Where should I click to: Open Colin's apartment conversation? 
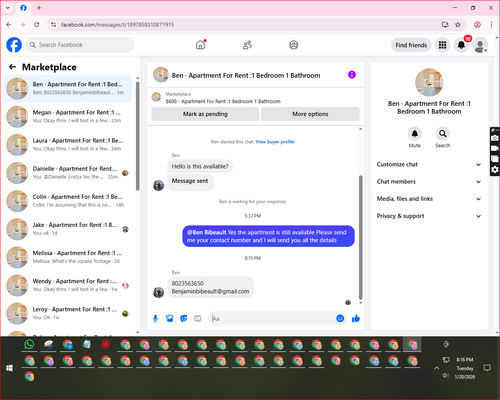[67, 201]
